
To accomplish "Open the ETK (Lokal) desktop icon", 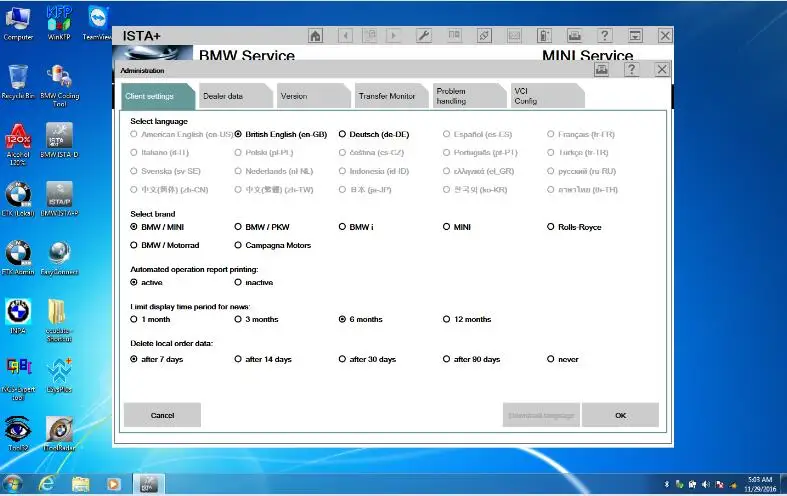I will (x=18, y=199).
